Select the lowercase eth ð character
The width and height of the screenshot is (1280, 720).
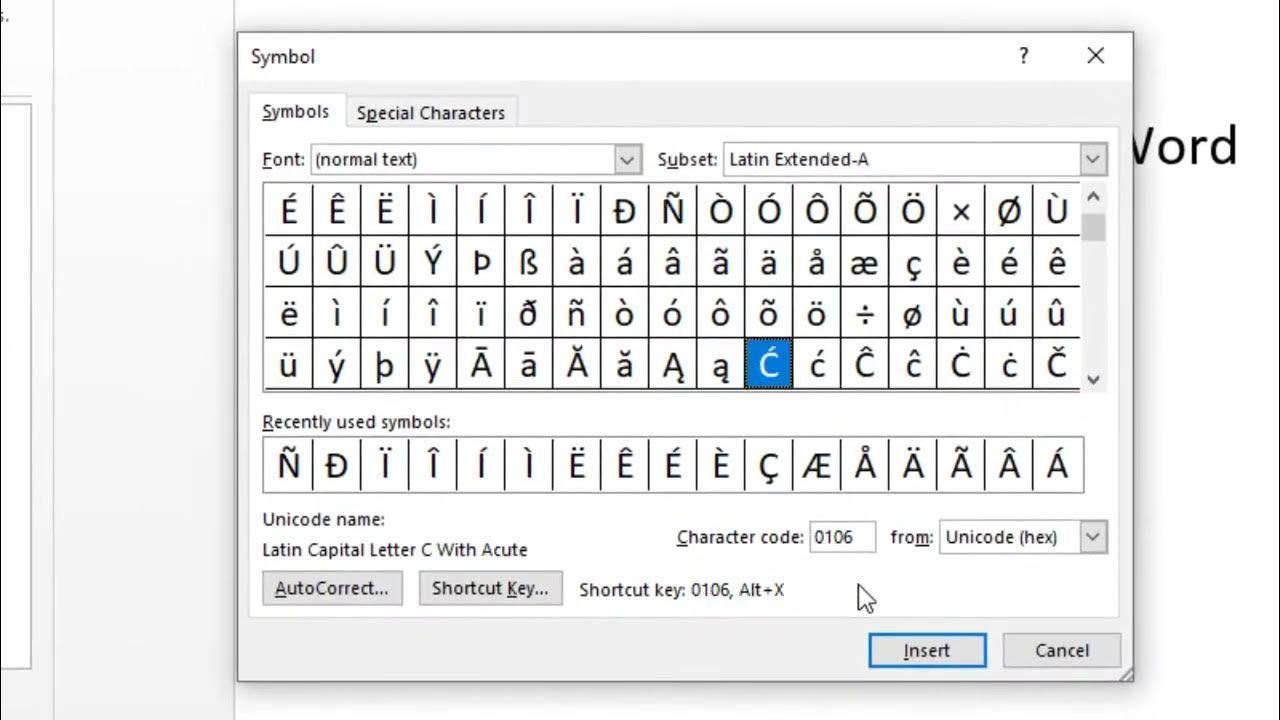529,315
